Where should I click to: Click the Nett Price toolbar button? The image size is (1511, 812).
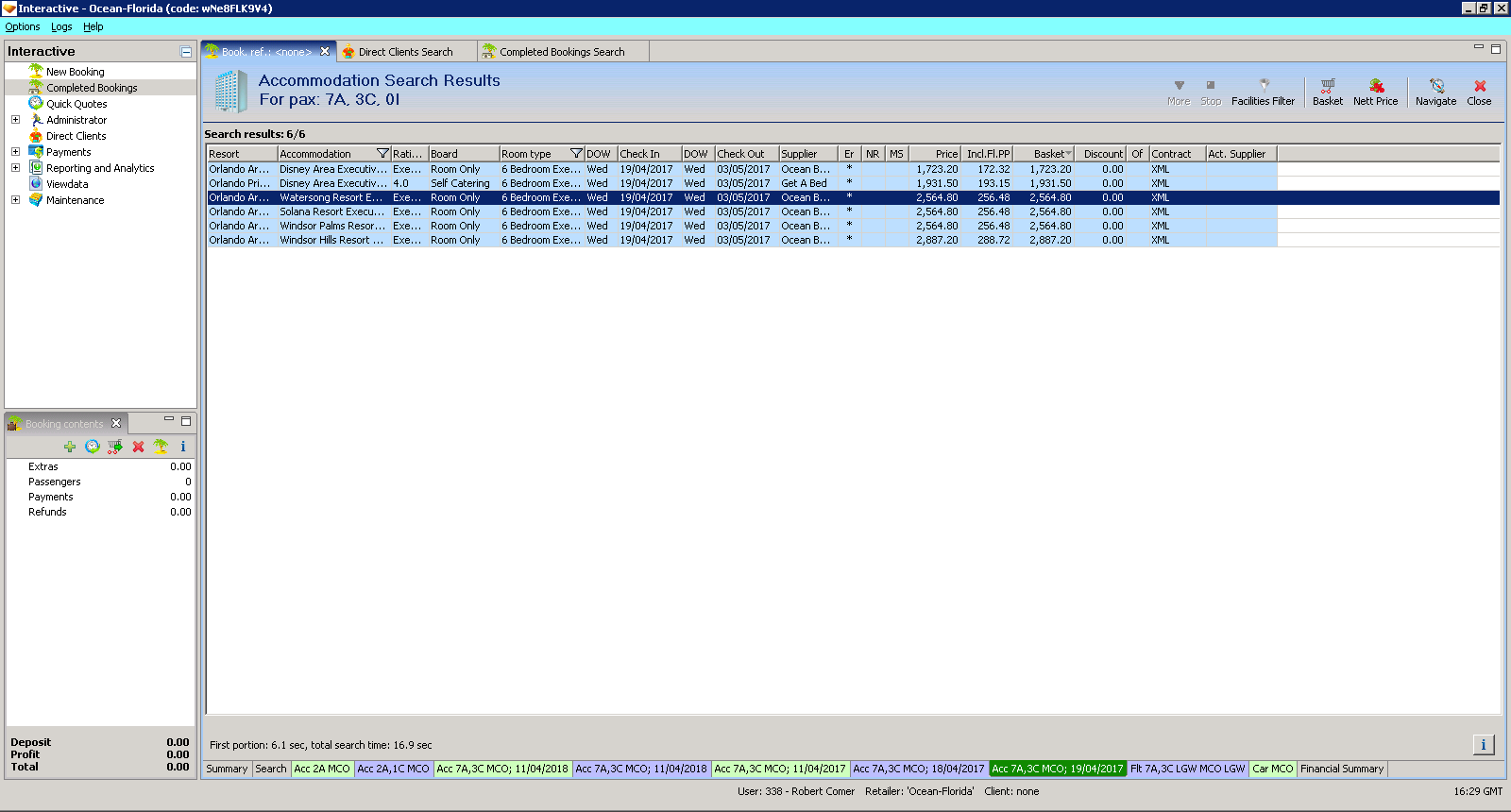click(1375, 93)
